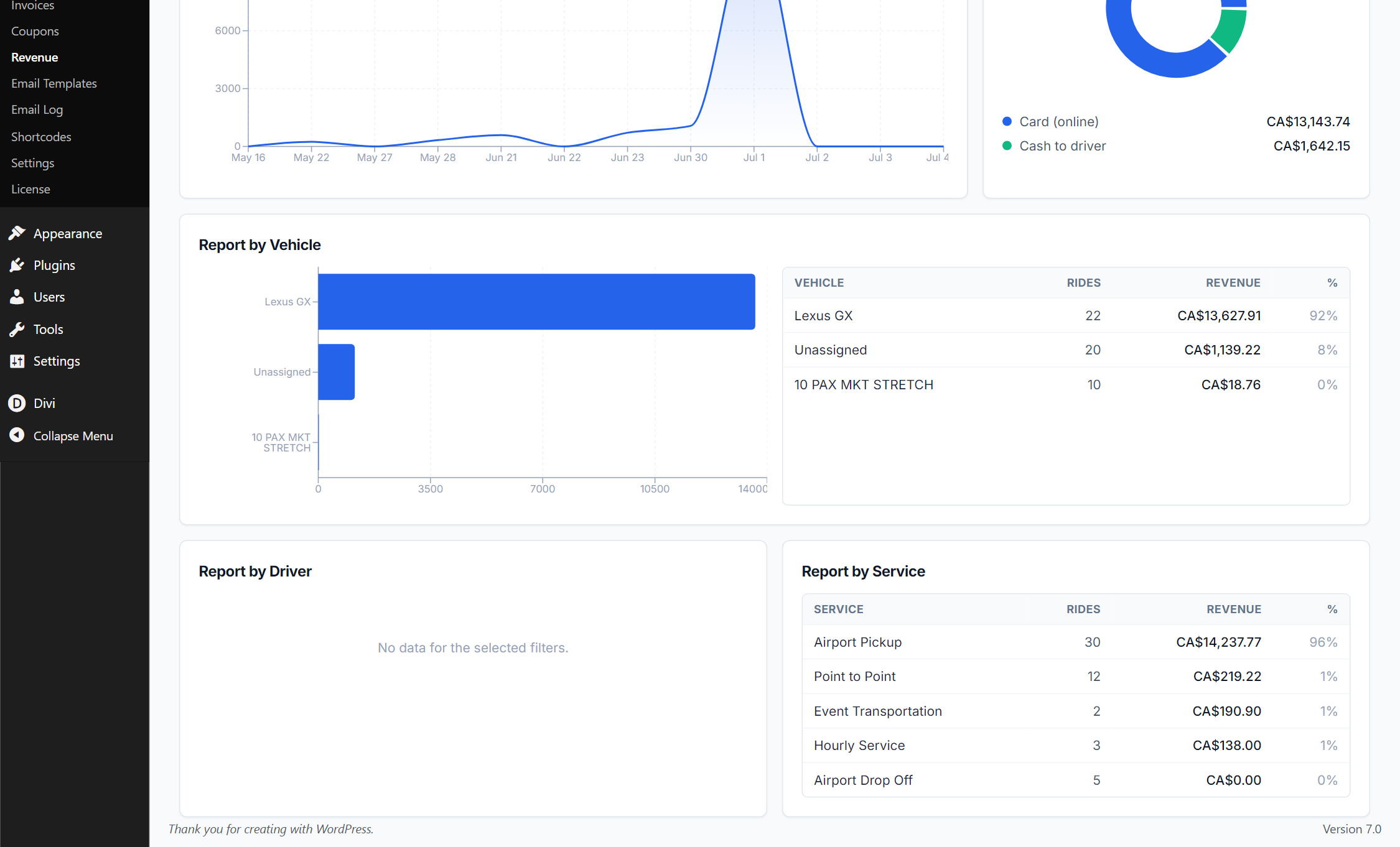This screenshot has height=847, width=1400.
Task: Click the Divi logo icon
Action: coord(17,403)
